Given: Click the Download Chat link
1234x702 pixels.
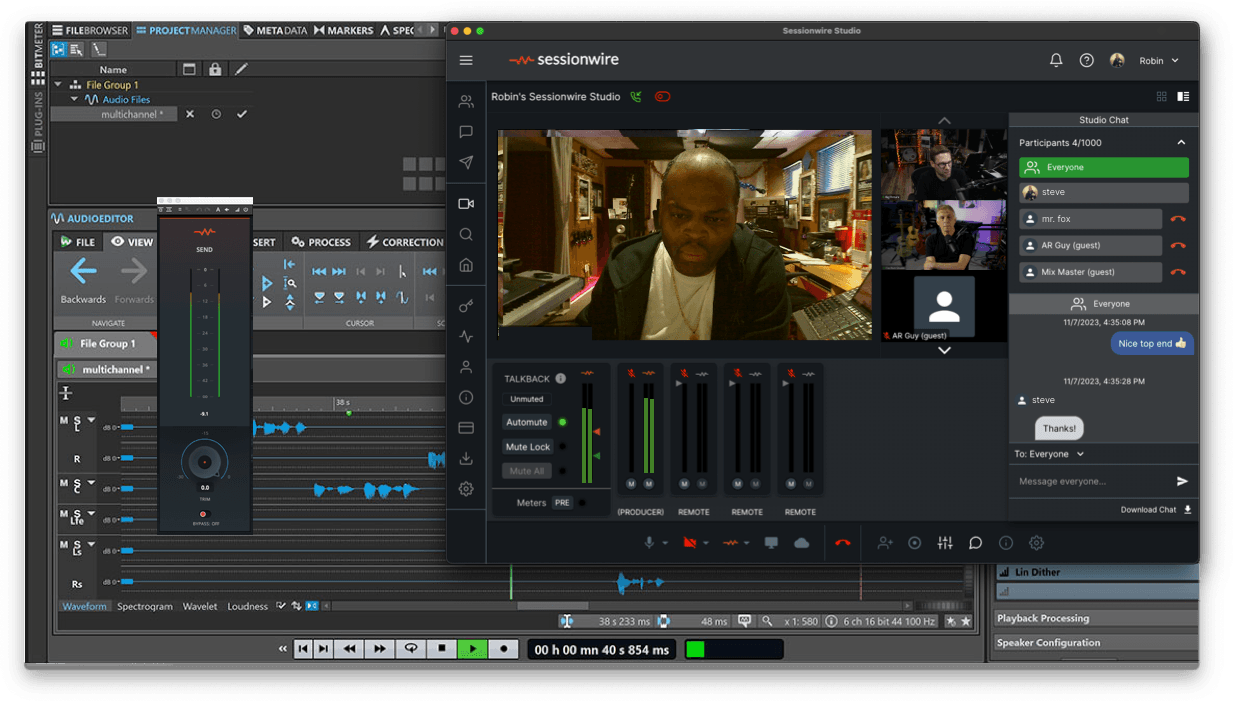Looking at the screenshot, I should tap(1156, 510).
